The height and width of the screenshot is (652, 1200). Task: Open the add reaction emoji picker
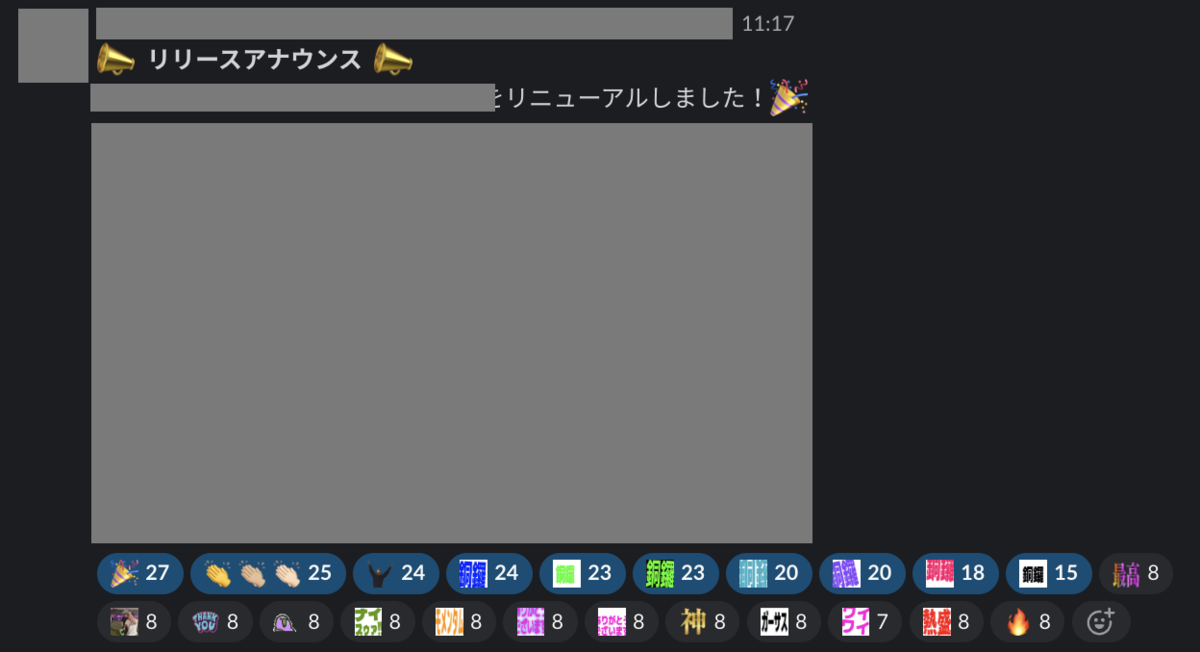coord(1101,622)
